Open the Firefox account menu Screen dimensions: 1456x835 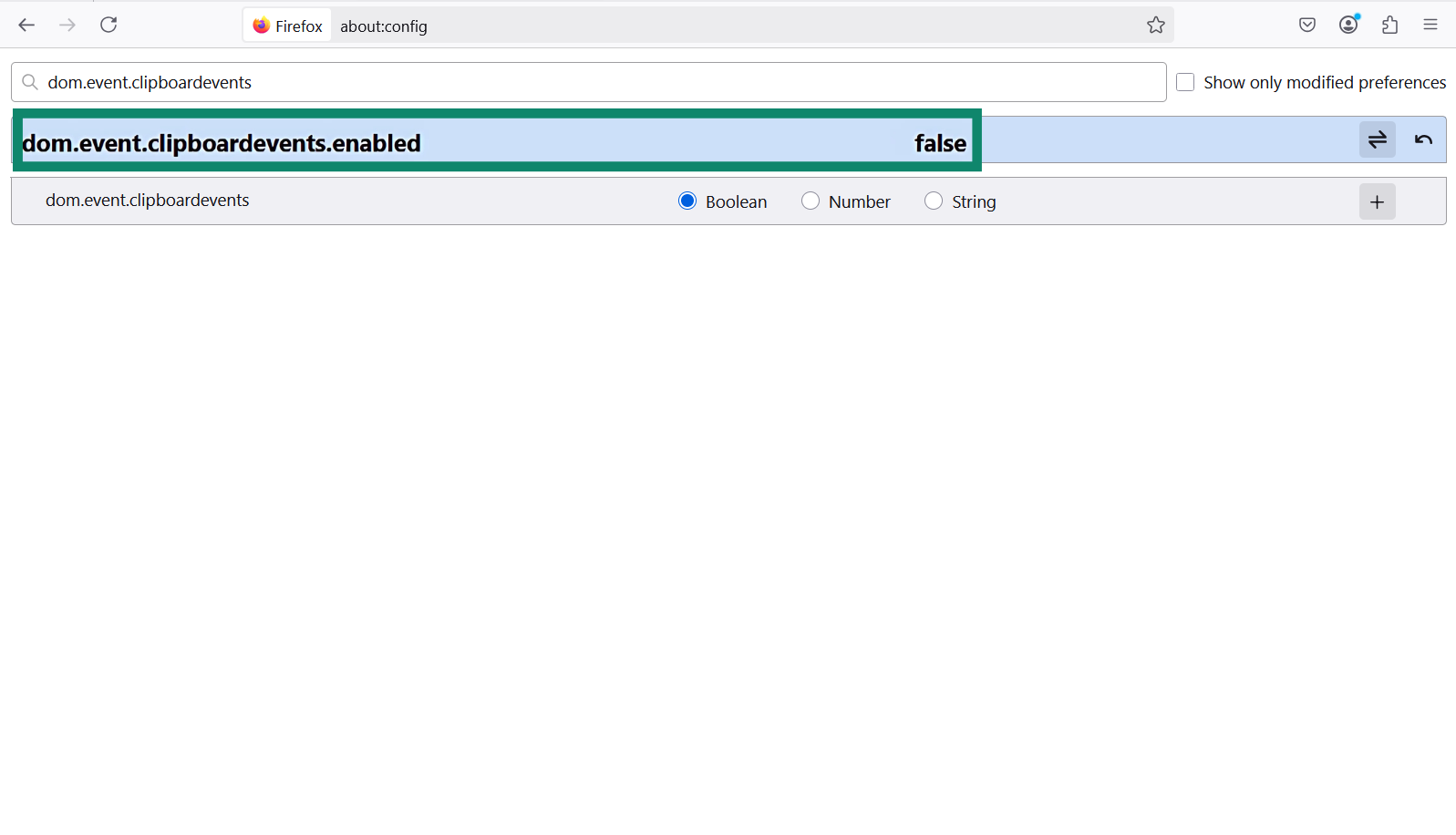(x=1348, y=26)
